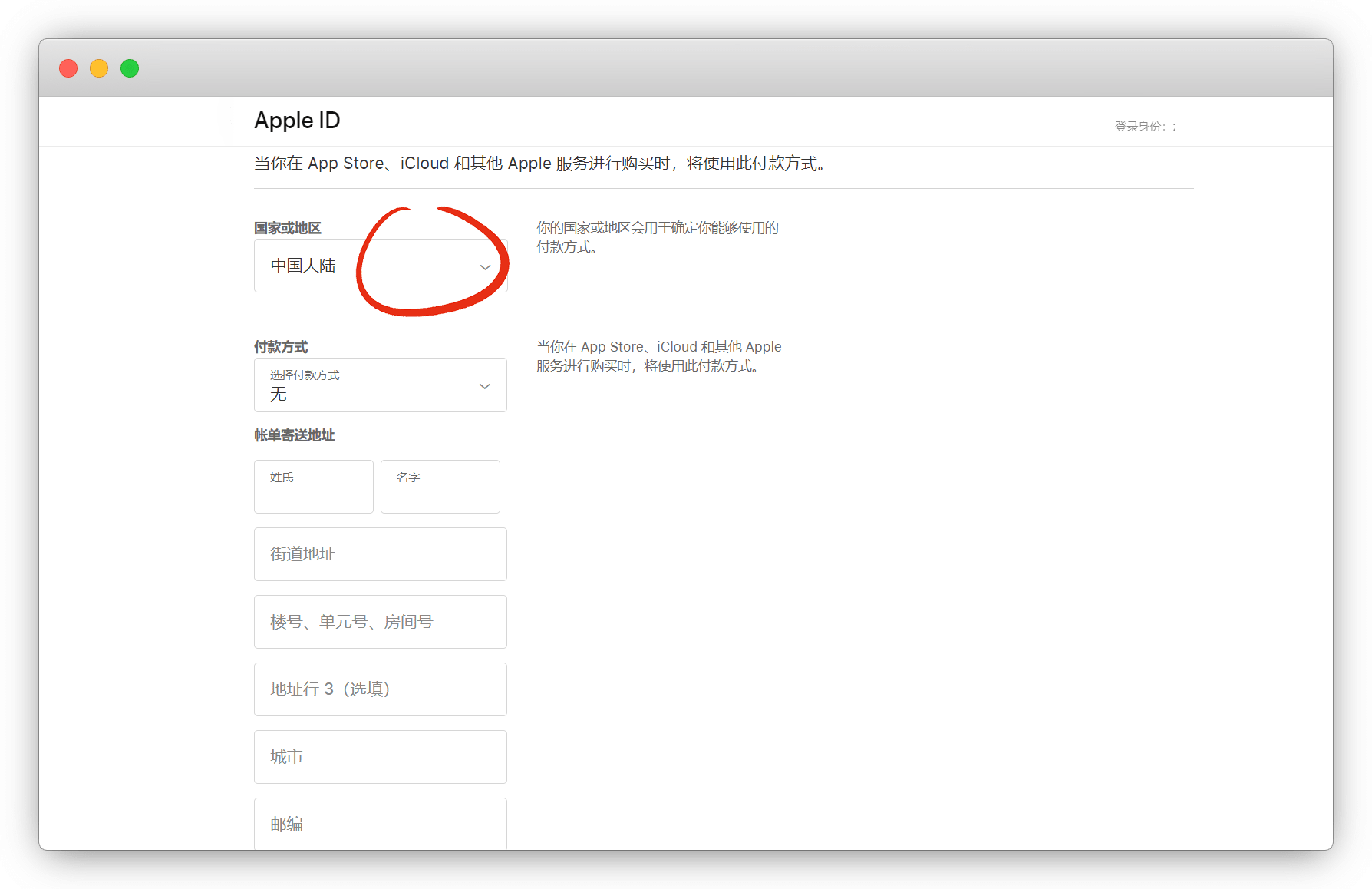Click the 帐单寄送地址 section label
1372x889 pixels.
coord(295,435)
